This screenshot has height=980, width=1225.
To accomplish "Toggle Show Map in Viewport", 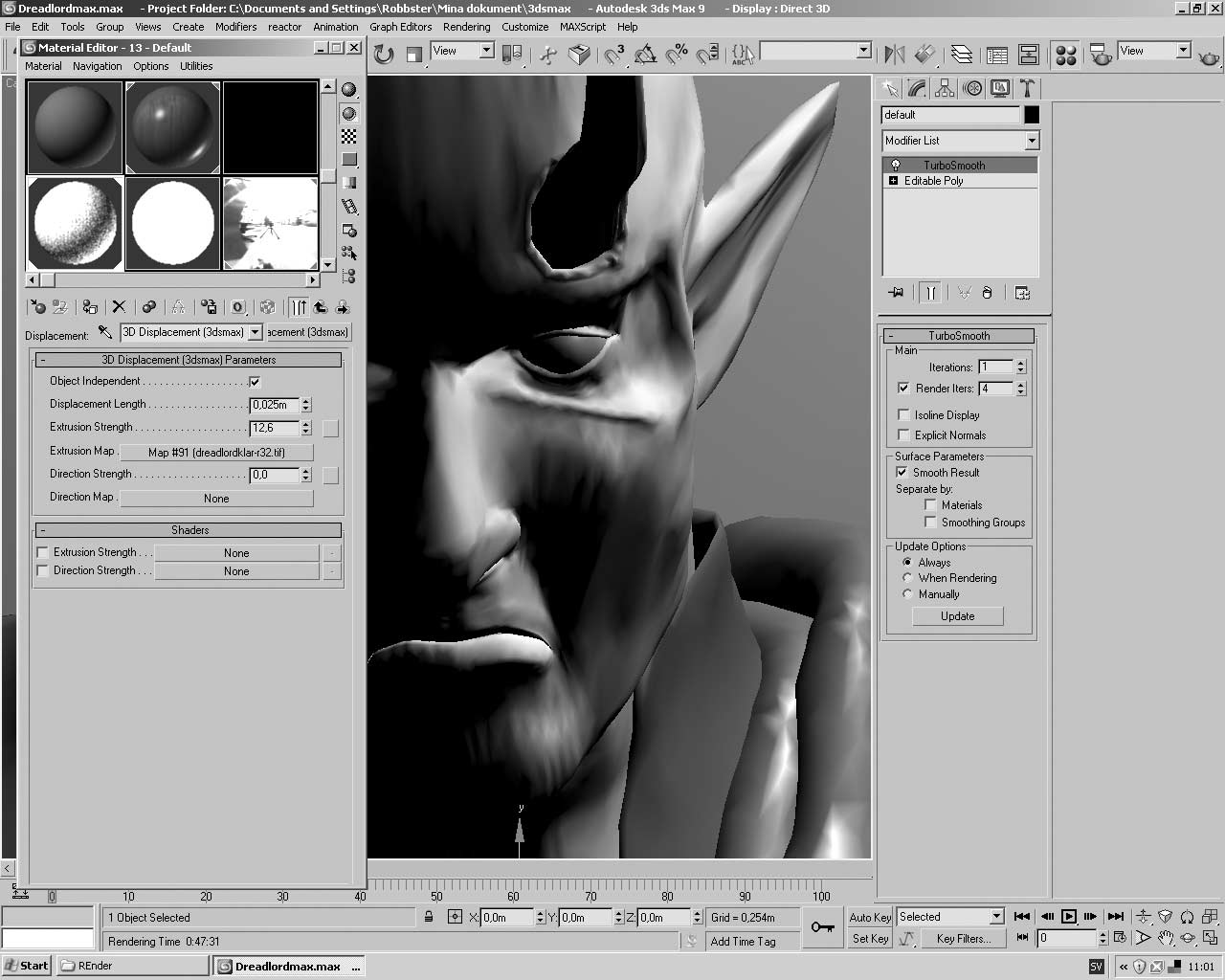I will [x=268, y=306].
